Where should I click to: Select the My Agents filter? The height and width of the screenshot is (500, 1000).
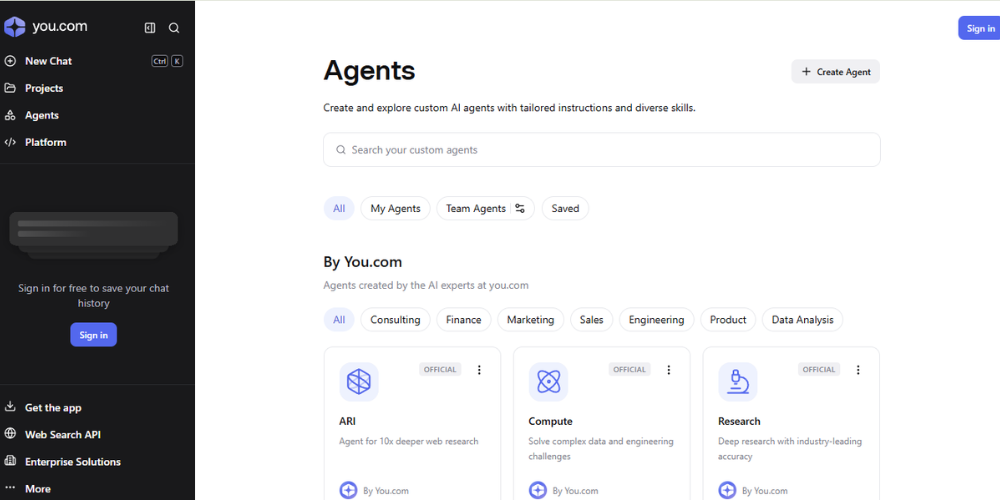395,209
